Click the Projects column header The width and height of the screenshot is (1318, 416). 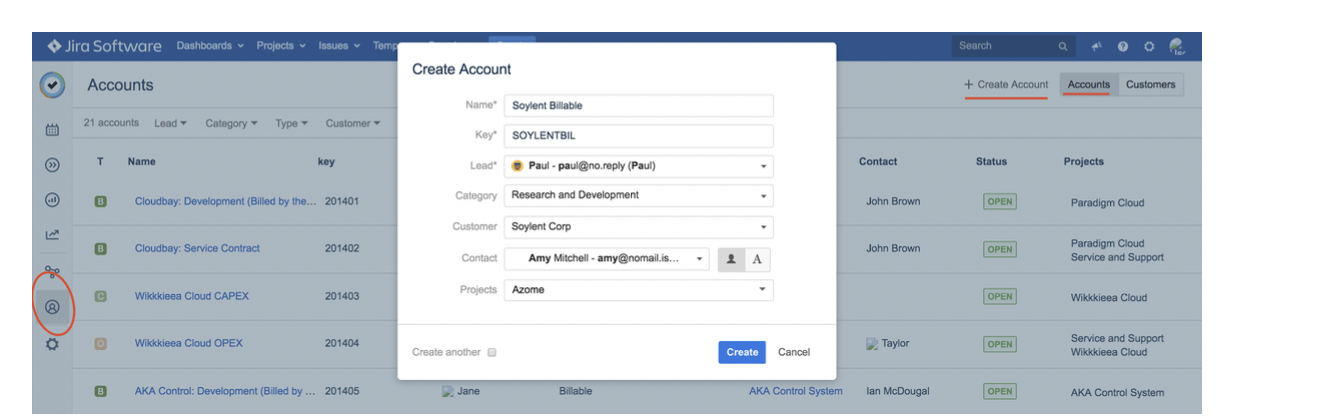(1084, 162)
